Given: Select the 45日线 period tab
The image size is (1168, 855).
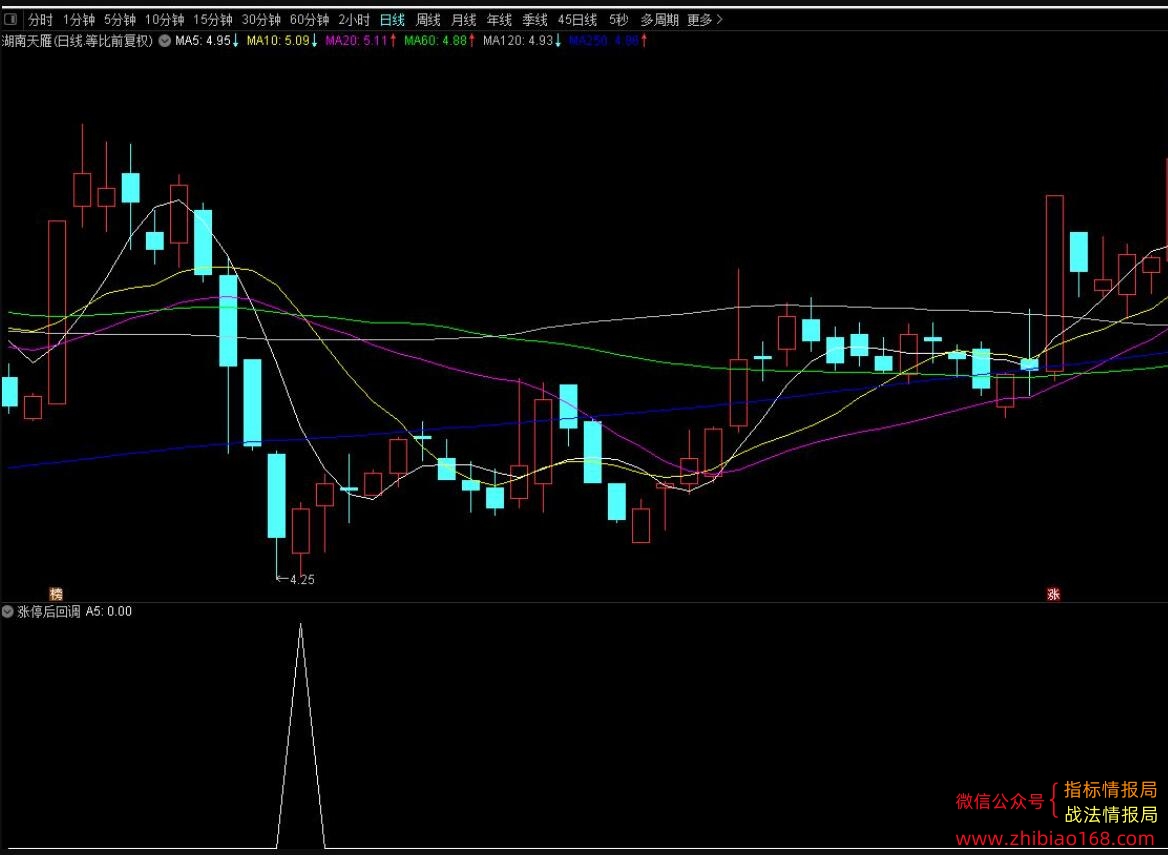Looking at the screenshot, I should [577, 20].
